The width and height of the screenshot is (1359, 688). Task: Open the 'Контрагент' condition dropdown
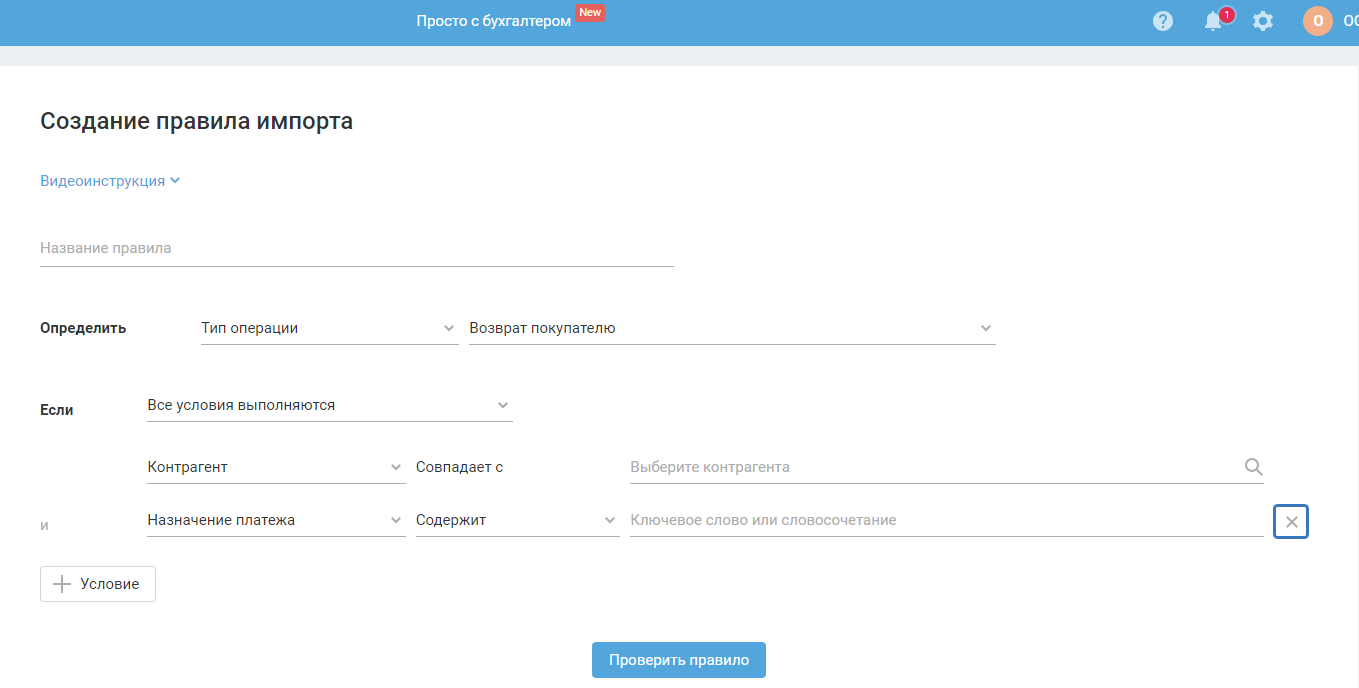[x=276, y=467]
